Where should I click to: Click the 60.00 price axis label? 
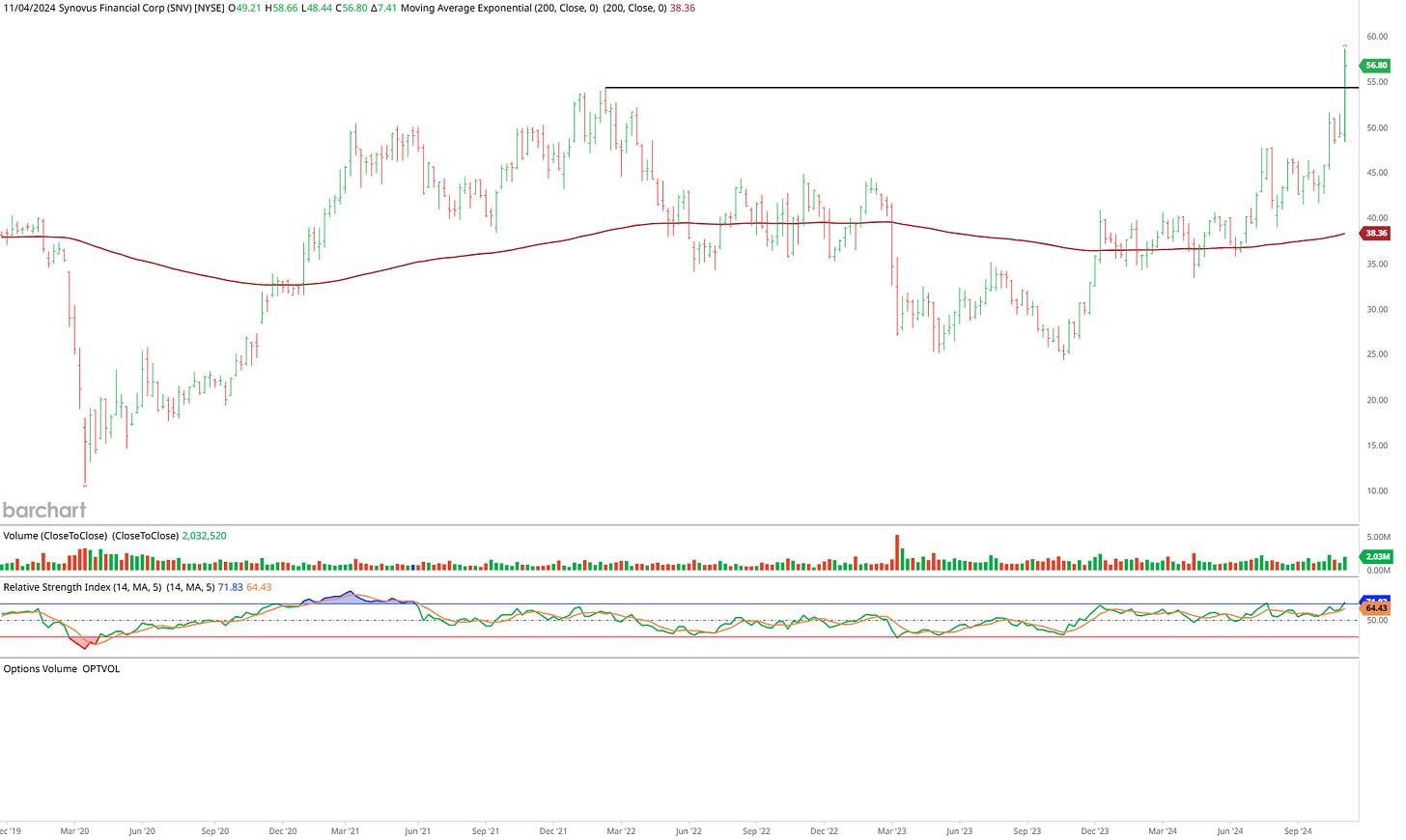[x=1377, y=37]
